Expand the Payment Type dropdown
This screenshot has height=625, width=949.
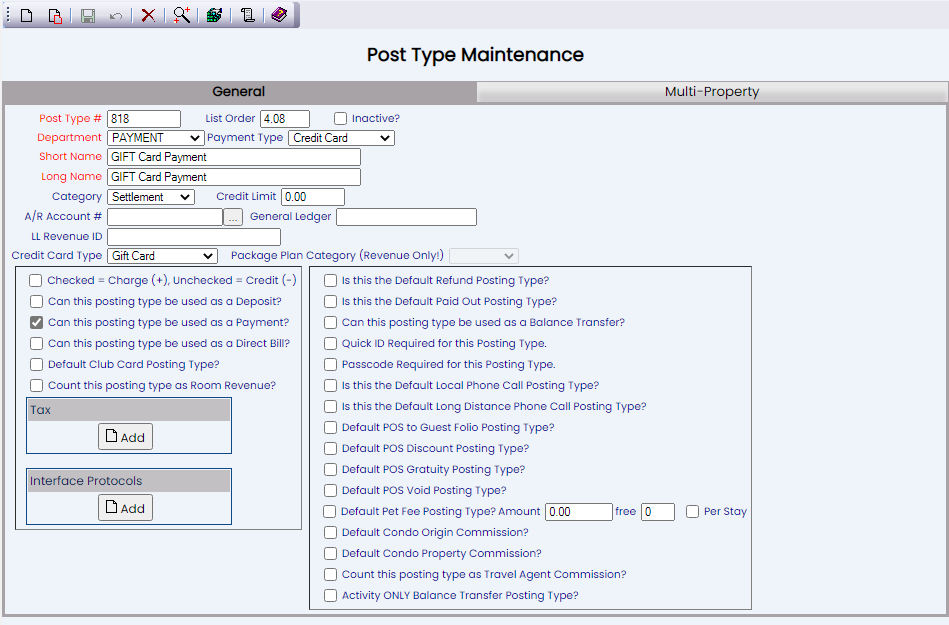342,138
